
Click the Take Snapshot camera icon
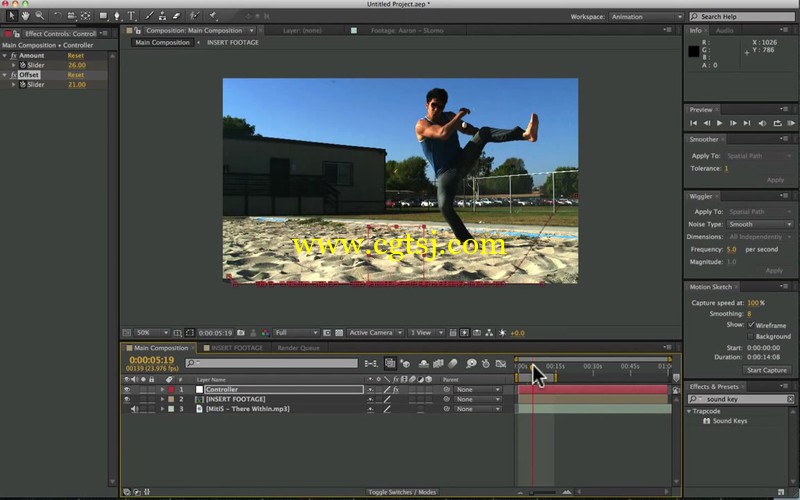[241, 333]
